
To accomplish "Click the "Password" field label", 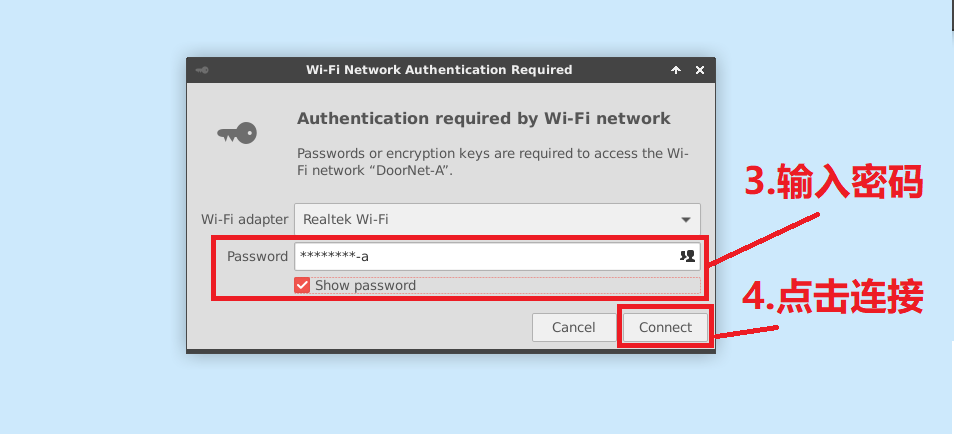I will tap(257, 256).
